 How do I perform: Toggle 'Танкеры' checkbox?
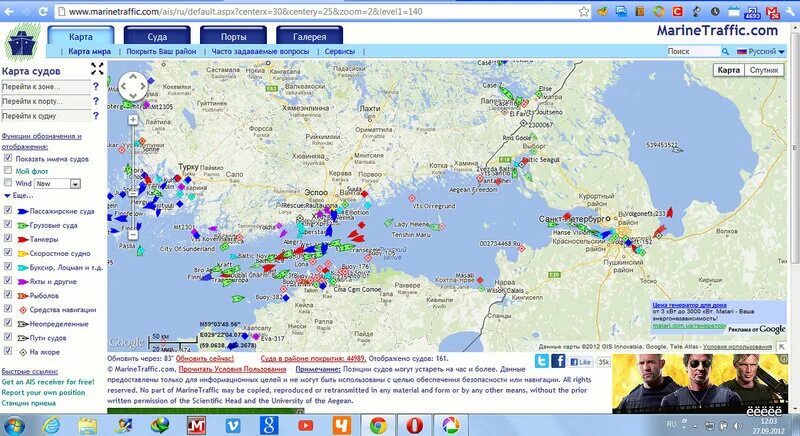[x=8, y=238]
